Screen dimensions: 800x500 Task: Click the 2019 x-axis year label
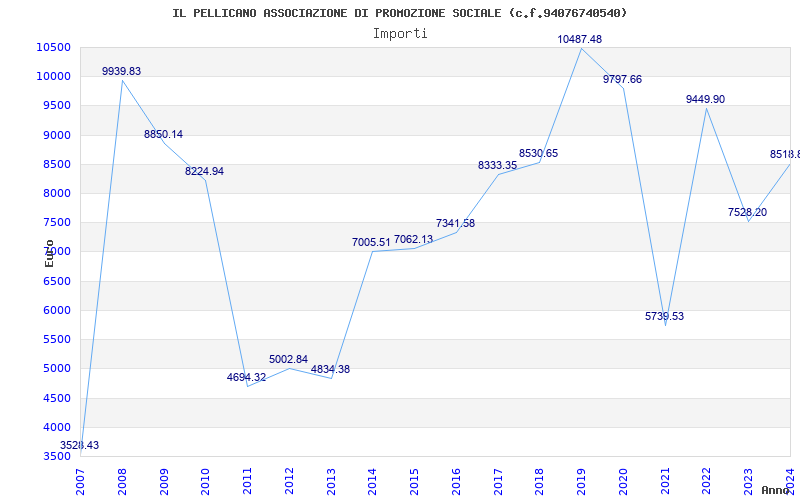(581, 482)
